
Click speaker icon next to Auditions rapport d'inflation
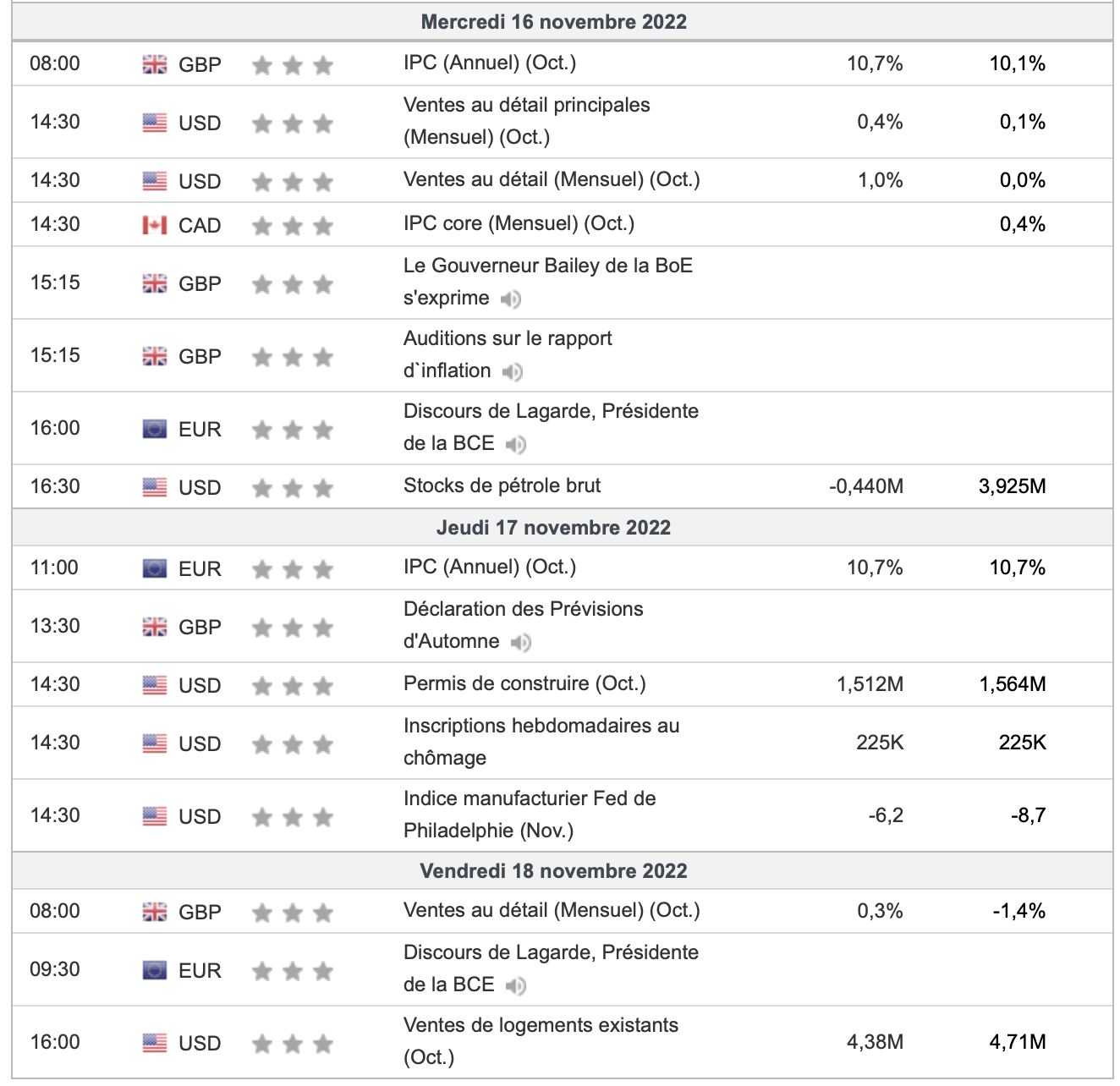pyautogui.click(x=512, y=371)
